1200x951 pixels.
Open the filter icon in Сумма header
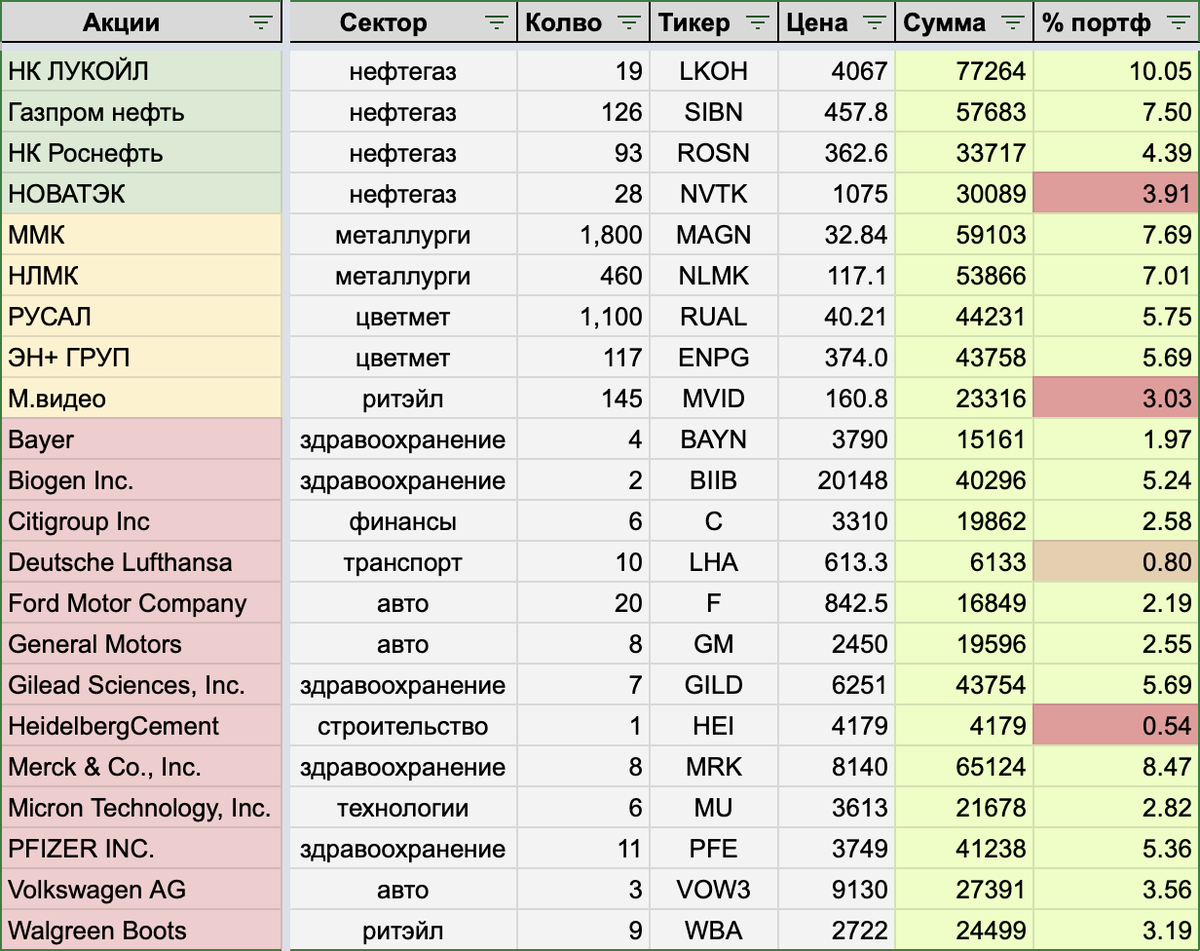(1012, 21)
